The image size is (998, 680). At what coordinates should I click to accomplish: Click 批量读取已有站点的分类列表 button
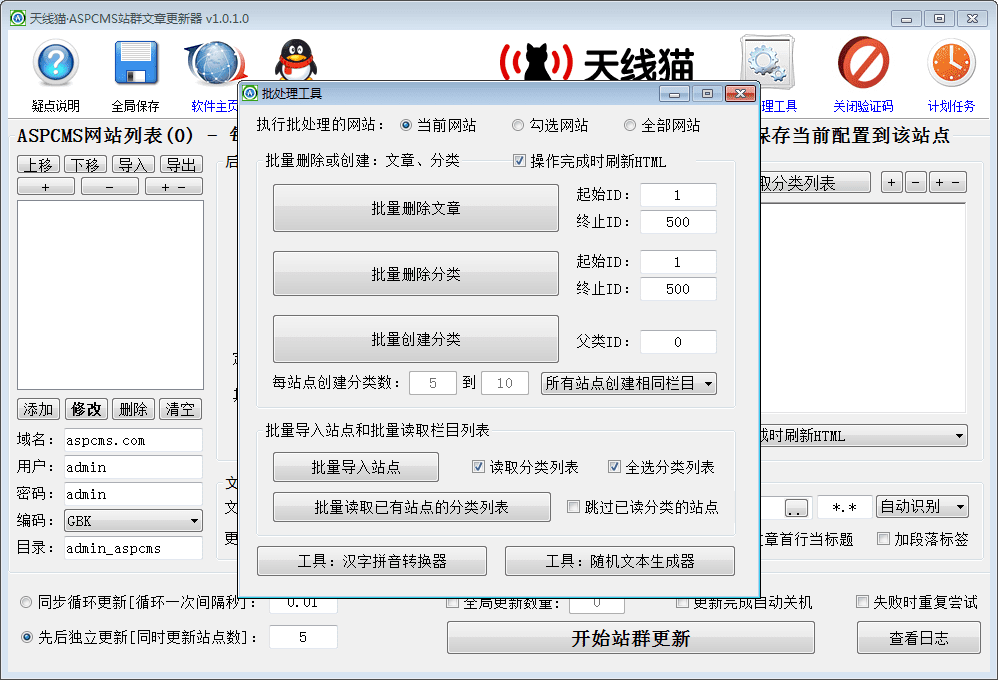pyautogui.click(x=412, y=507)
